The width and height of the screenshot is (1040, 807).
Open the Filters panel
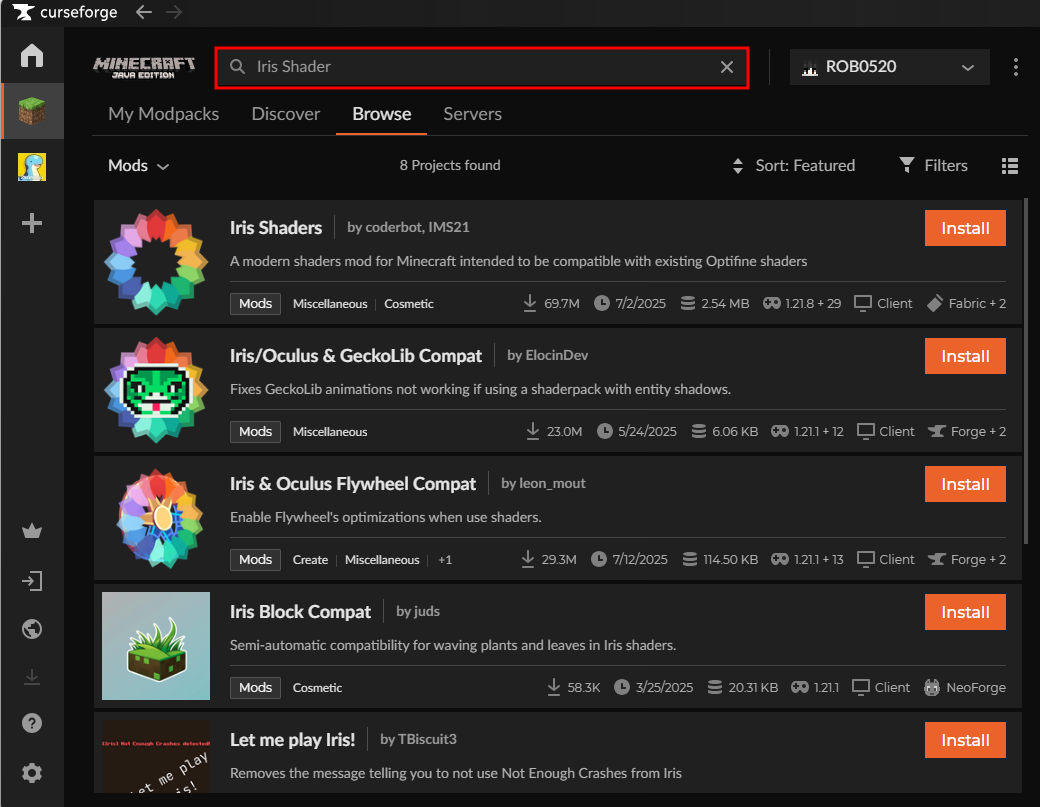point(933,166)
